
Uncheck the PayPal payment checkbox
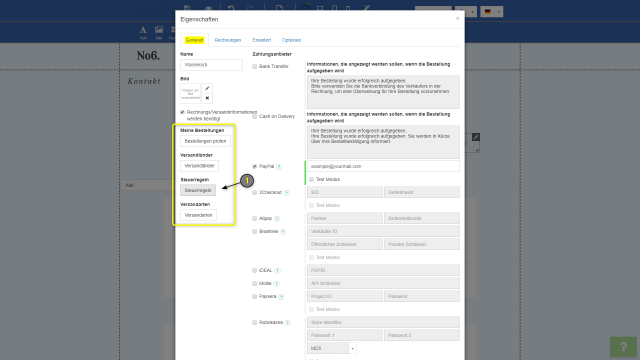click(x=255, y=167)
